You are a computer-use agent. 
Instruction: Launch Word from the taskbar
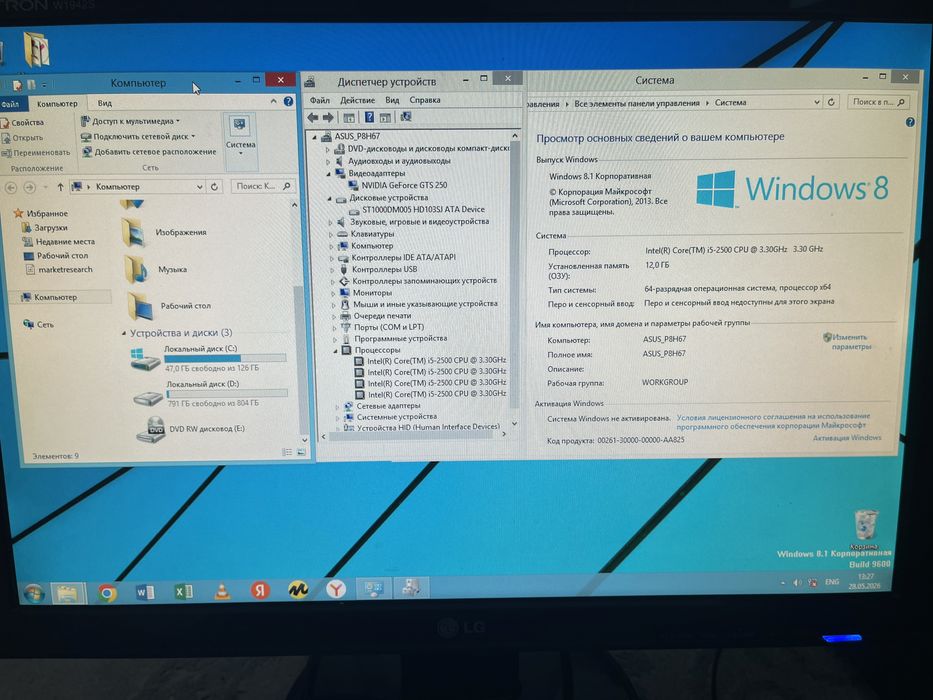click(145, 592)
